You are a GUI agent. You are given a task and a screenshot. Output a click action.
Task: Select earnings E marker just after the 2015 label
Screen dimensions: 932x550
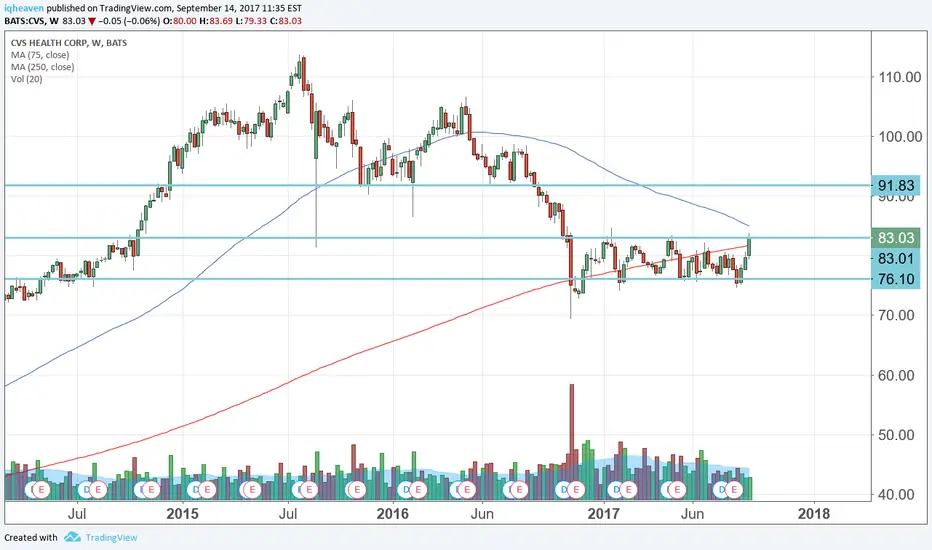pos(207,490)
